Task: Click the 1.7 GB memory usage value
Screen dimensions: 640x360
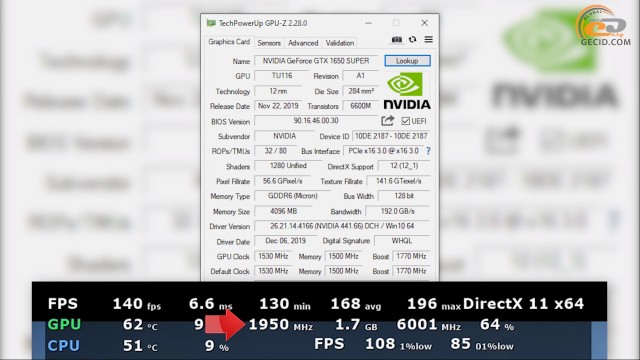Action: coord(356,324)
